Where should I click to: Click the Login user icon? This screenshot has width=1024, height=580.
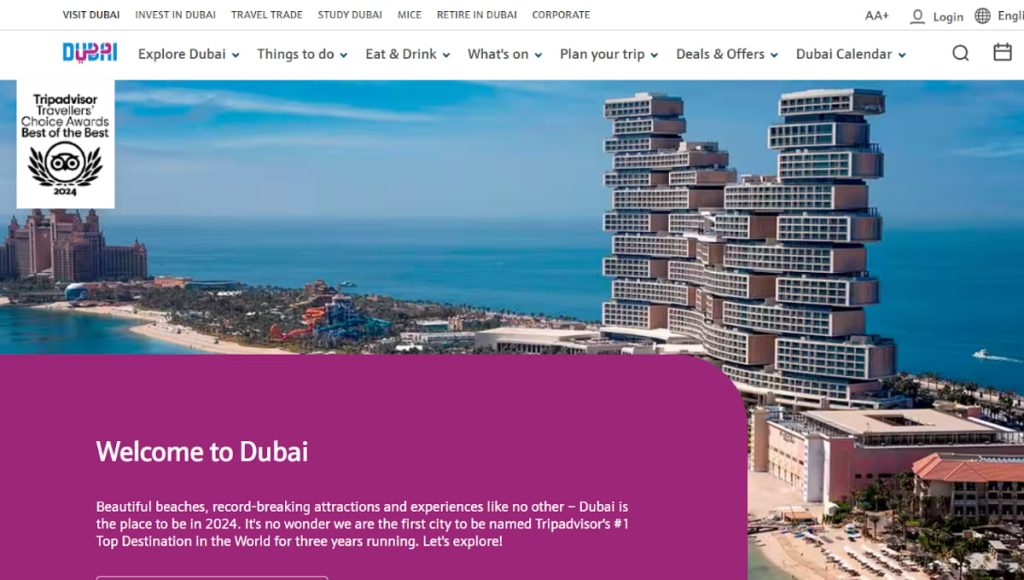(917, 16)
